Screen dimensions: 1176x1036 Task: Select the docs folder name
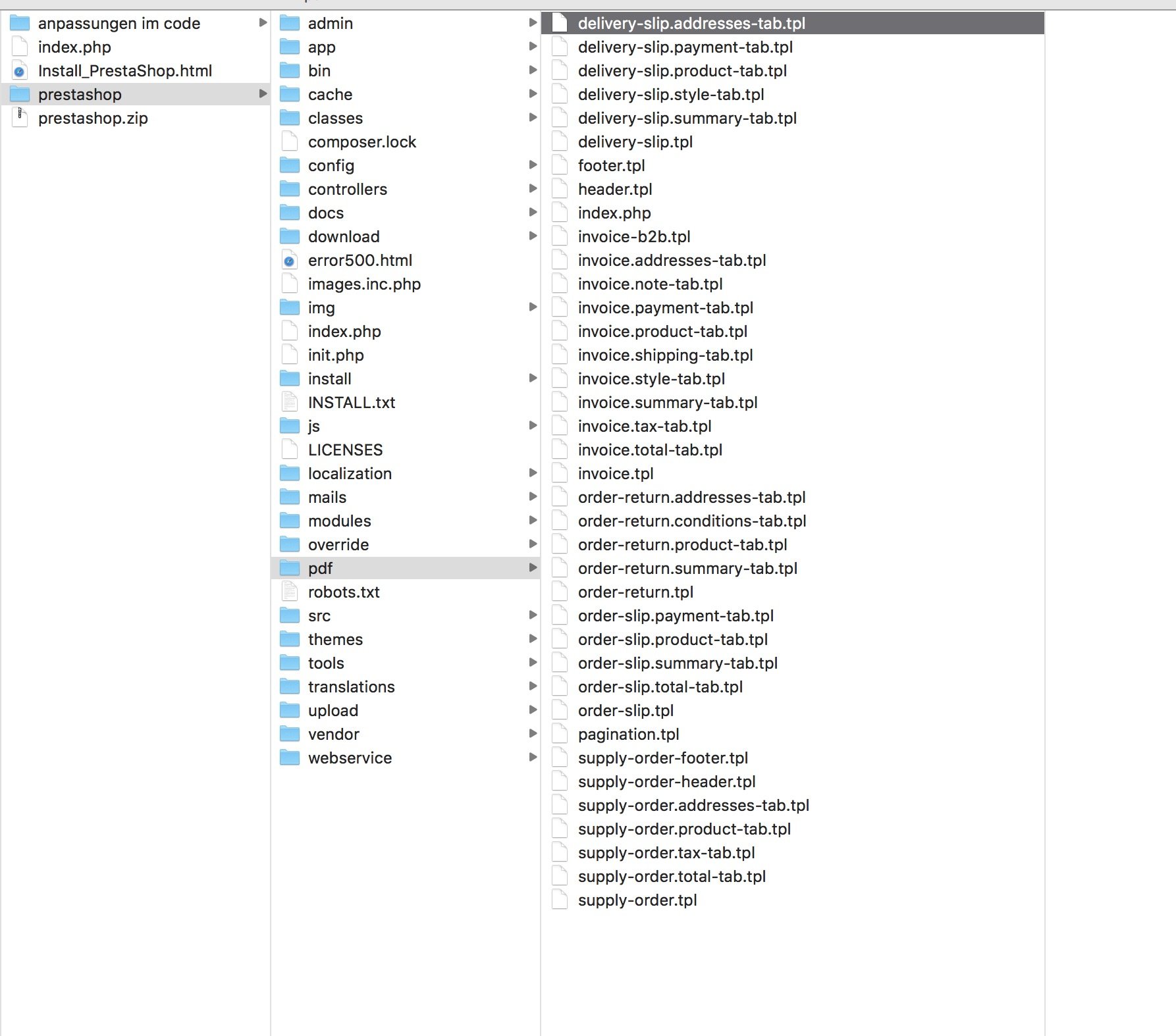pos(326,213)
